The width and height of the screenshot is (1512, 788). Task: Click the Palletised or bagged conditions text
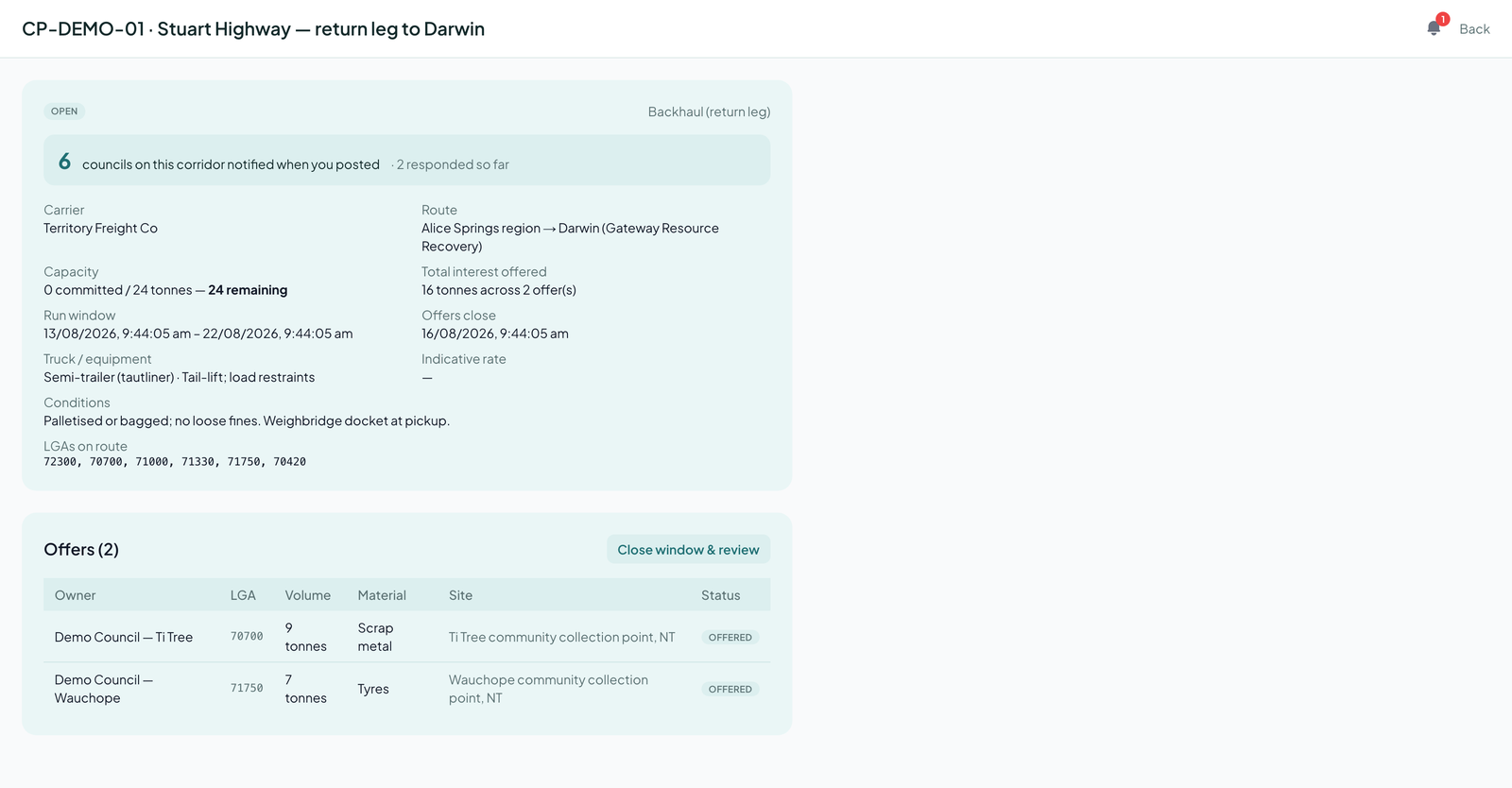pyautogui.click(x=247, y=421)
